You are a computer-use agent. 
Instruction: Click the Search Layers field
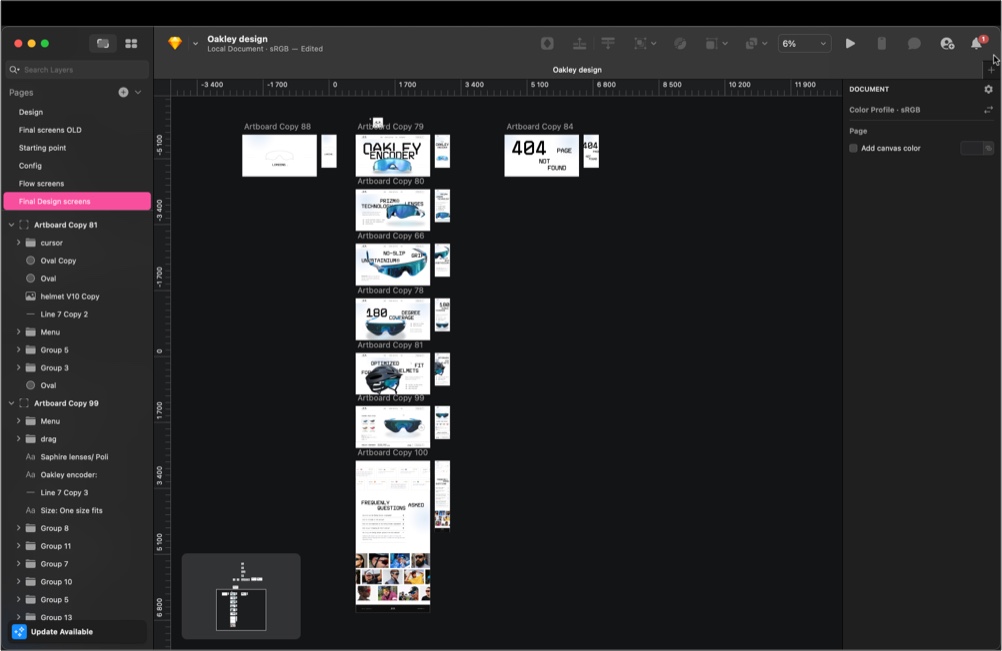(80, 70)
